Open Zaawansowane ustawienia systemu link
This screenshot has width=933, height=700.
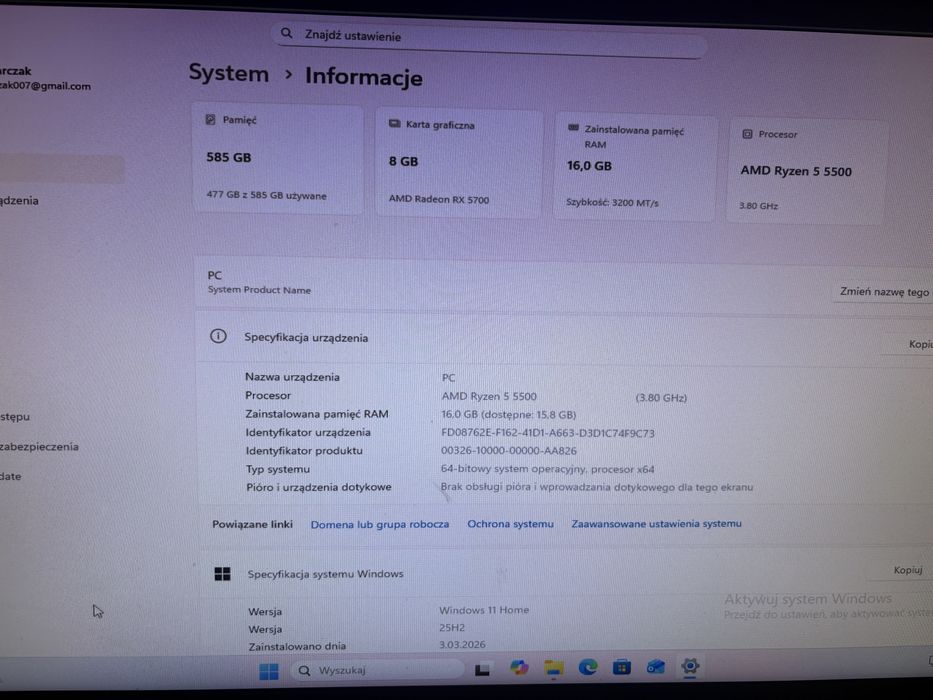coord(656,524)
